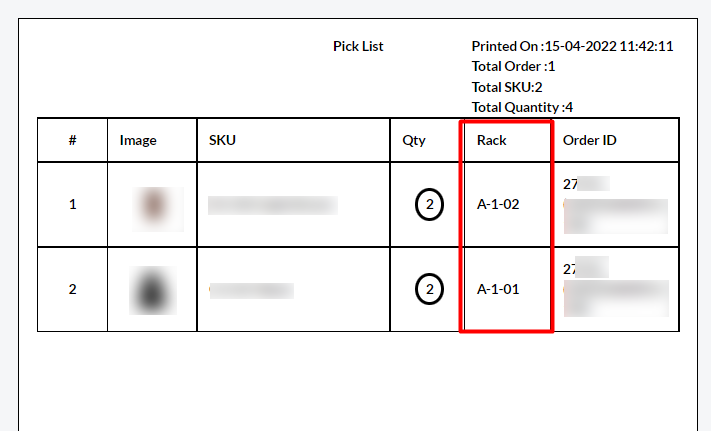Click the Image column header
Viewport: 711px width, 431px height.
tap(138, 140)
